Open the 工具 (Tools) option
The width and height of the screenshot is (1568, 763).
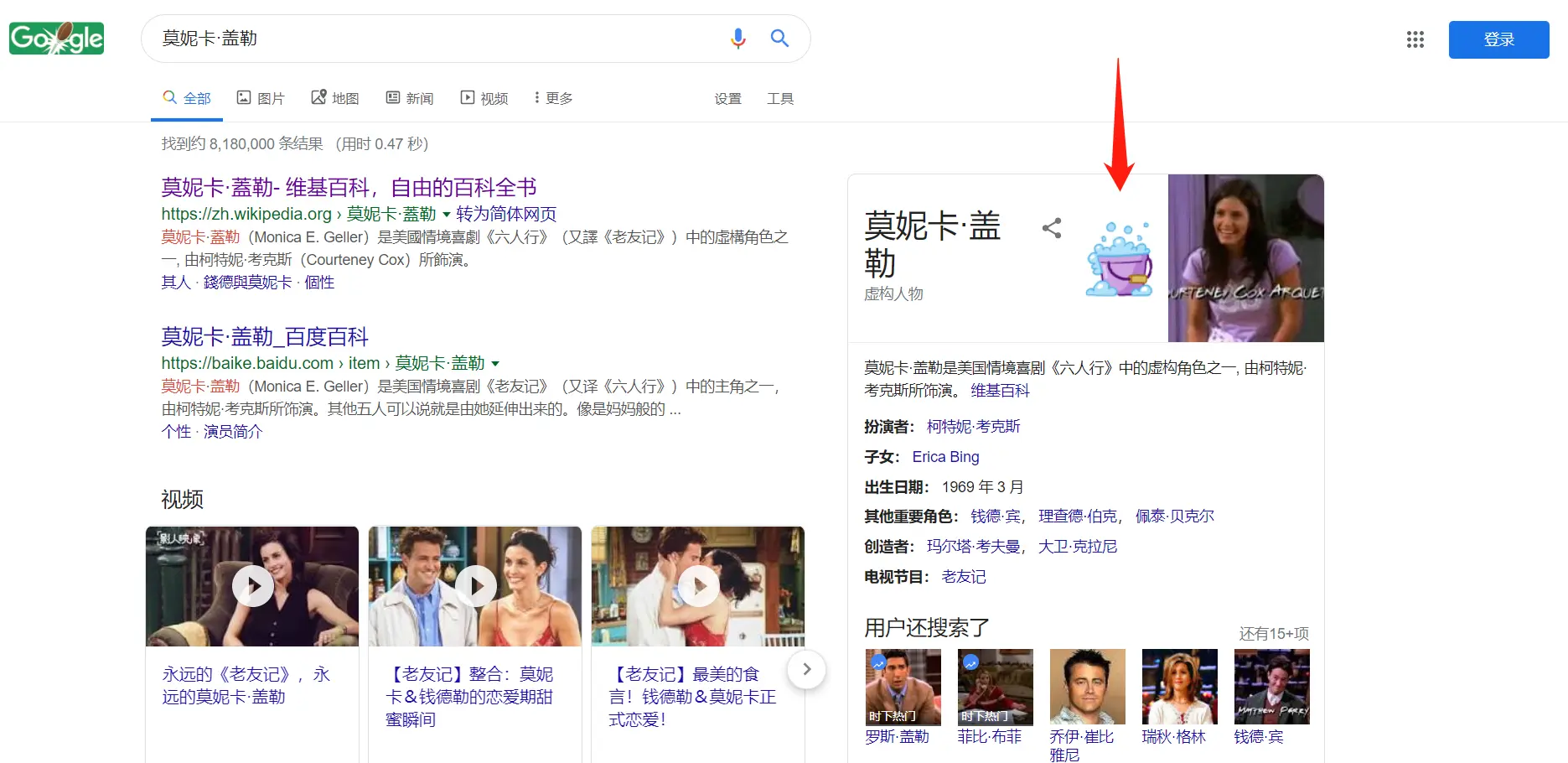click(x=779, y=99)
